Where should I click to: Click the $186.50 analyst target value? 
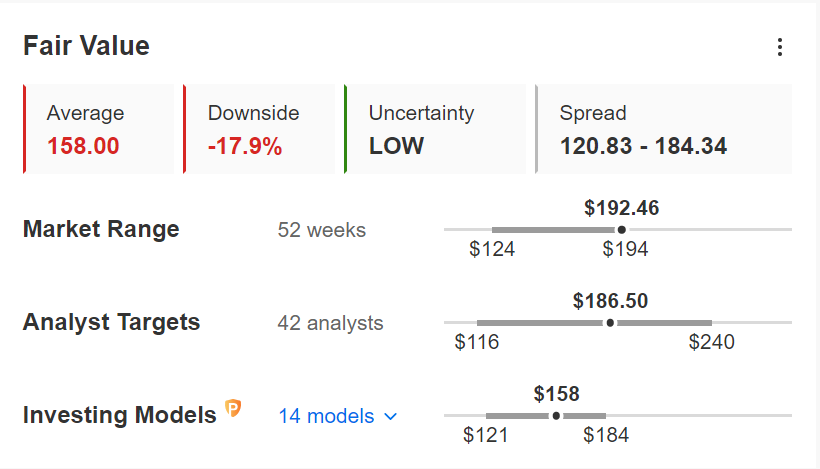(x=610, y=301)
